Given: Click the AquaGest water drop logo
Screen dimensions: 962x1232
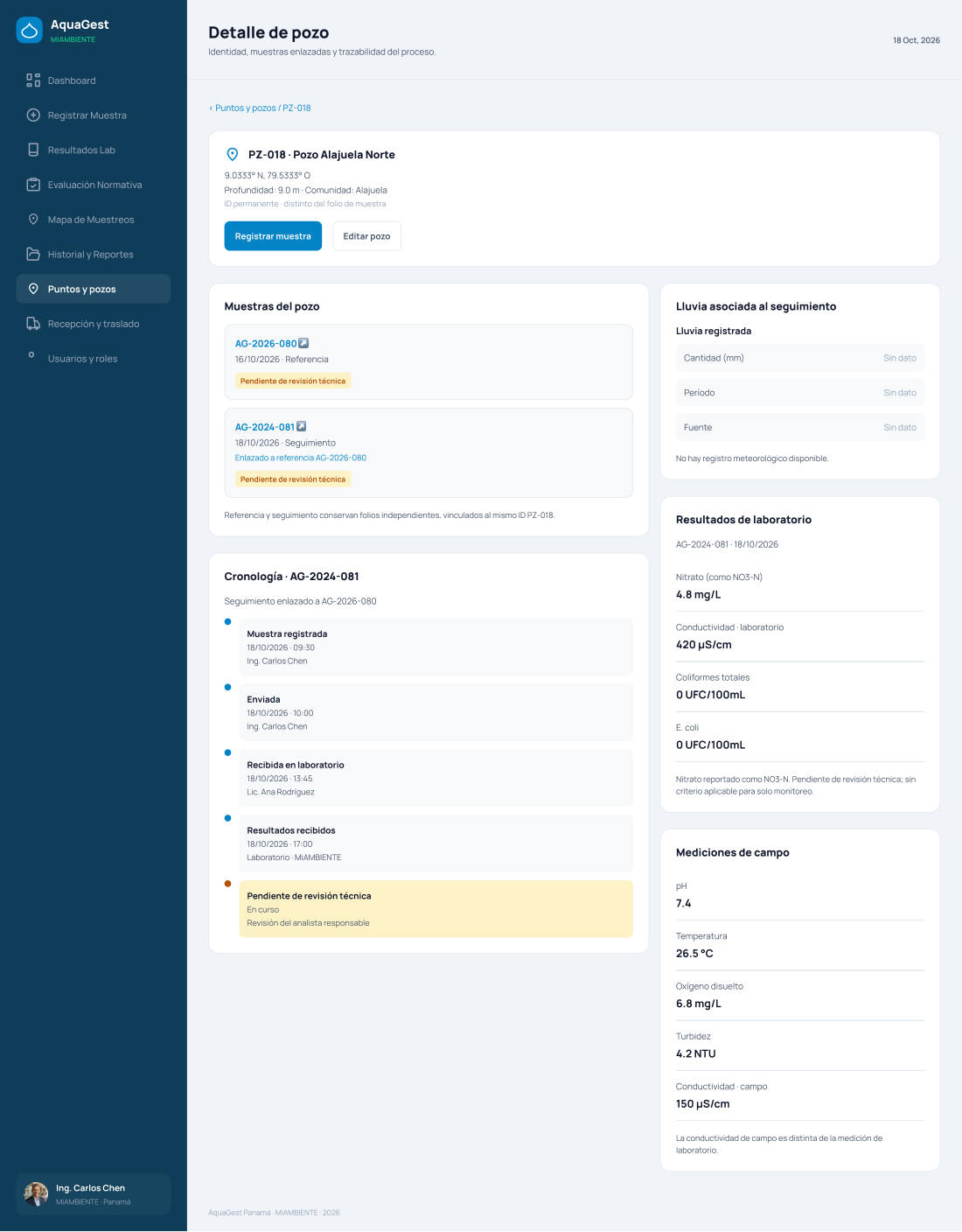Looking at the screenshot, I should [x=30, y=31].
